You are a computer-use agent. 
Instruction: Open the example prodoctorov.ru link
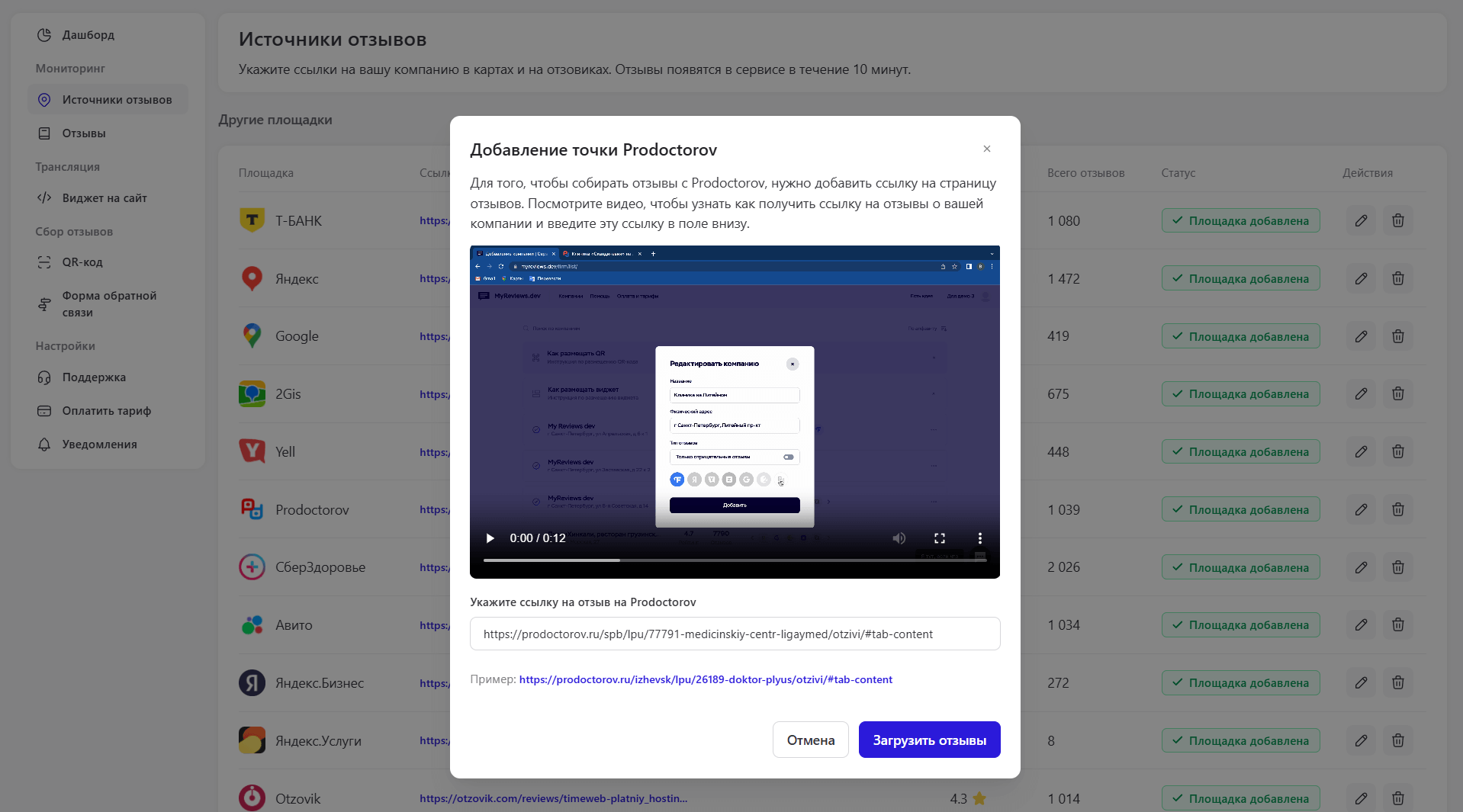(706, 679)
